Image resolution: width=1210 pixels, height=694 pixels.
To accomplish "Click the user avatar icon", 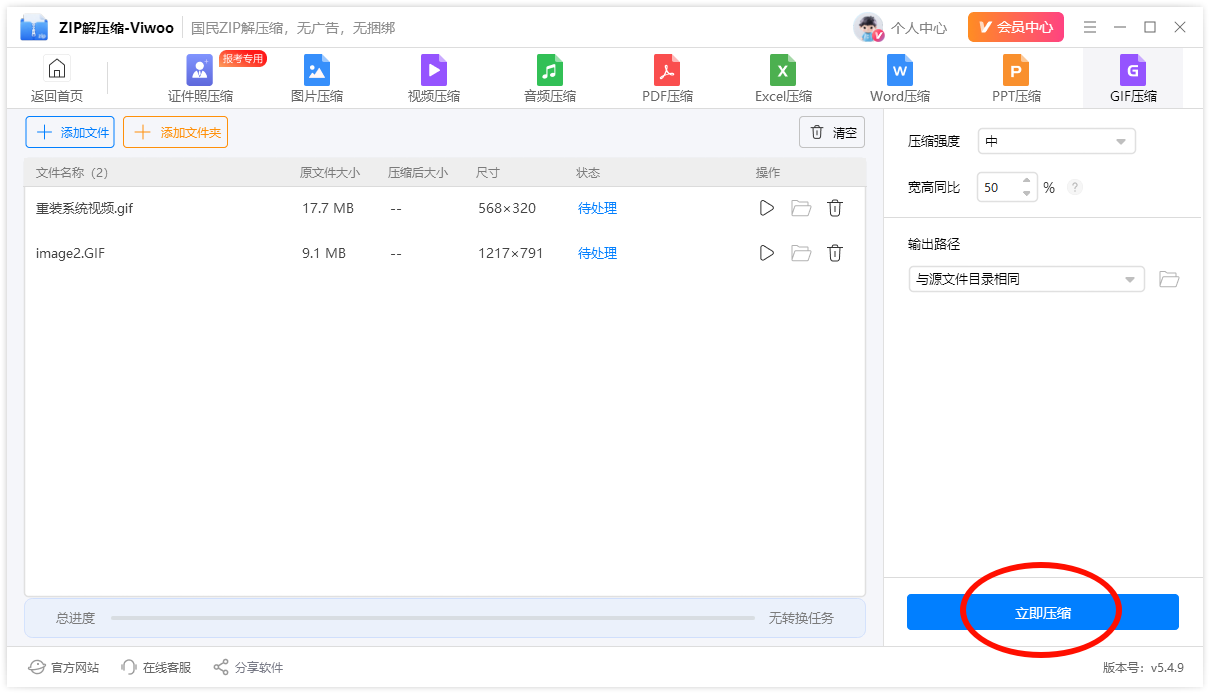I will (868, 27).
